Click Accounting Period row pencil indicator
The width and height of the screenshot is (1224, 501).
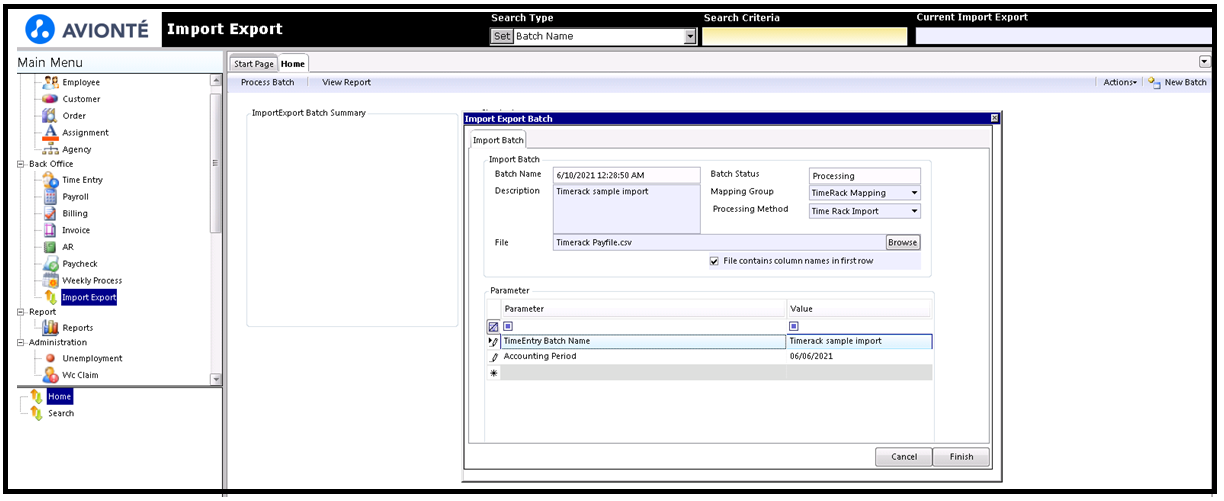[x=493, y=356]
